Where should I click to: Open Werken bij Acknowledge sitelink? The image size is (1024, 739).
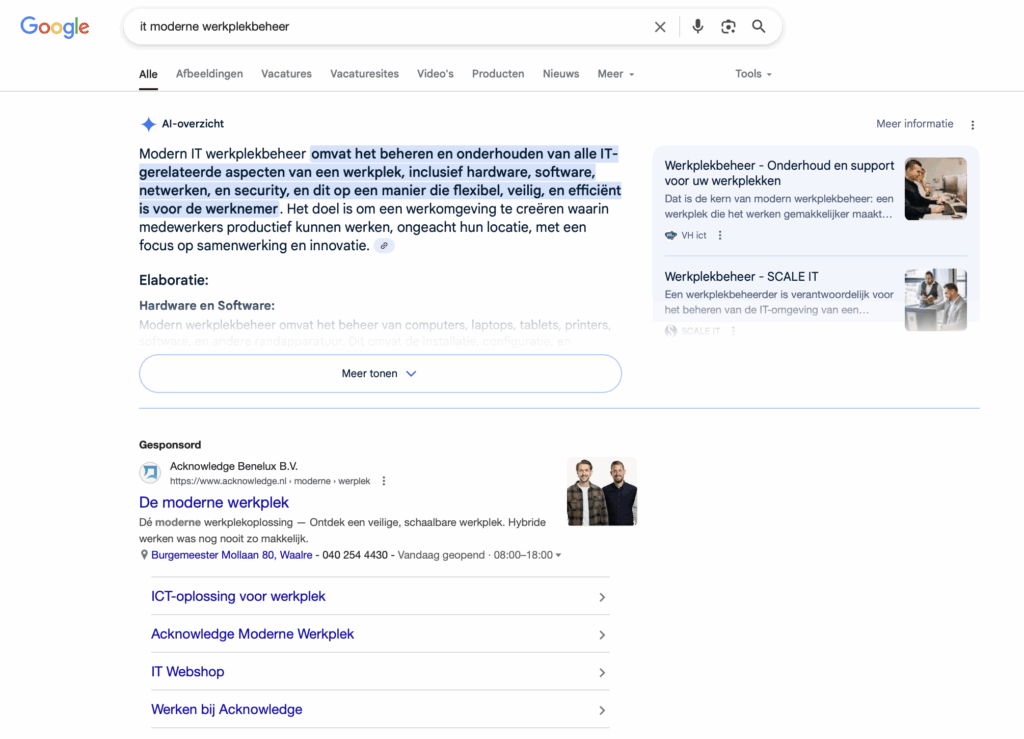click(x=227, y=710)
